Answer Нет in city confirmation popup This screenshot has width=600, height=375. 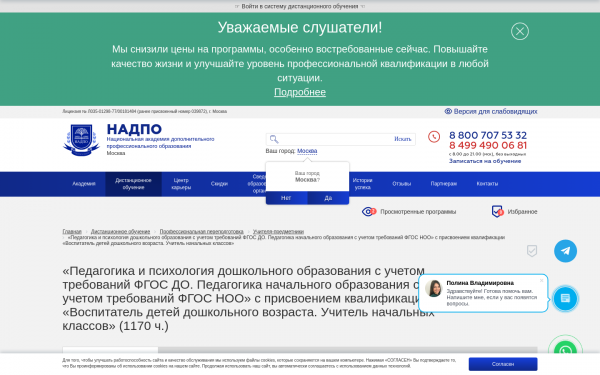pos(286,198)
